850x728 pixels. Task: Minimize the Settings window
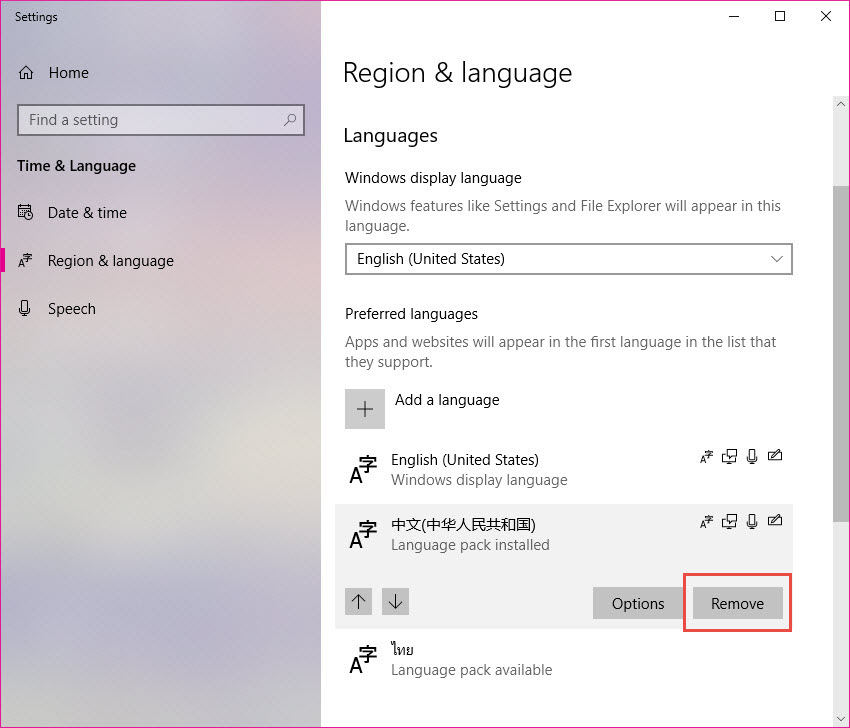tap(734, 16)
